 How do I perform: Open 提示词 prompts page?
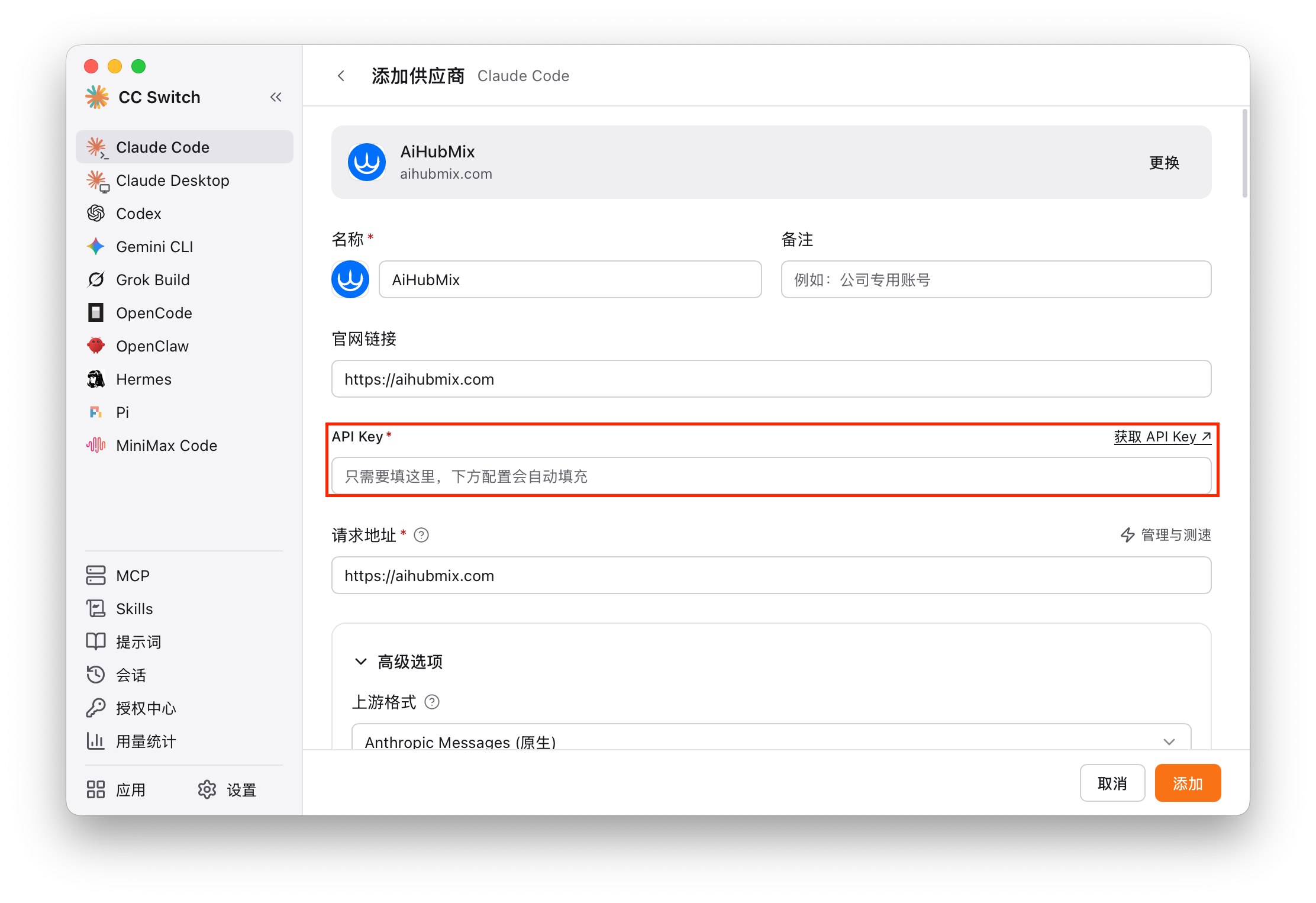pos(185,642)
